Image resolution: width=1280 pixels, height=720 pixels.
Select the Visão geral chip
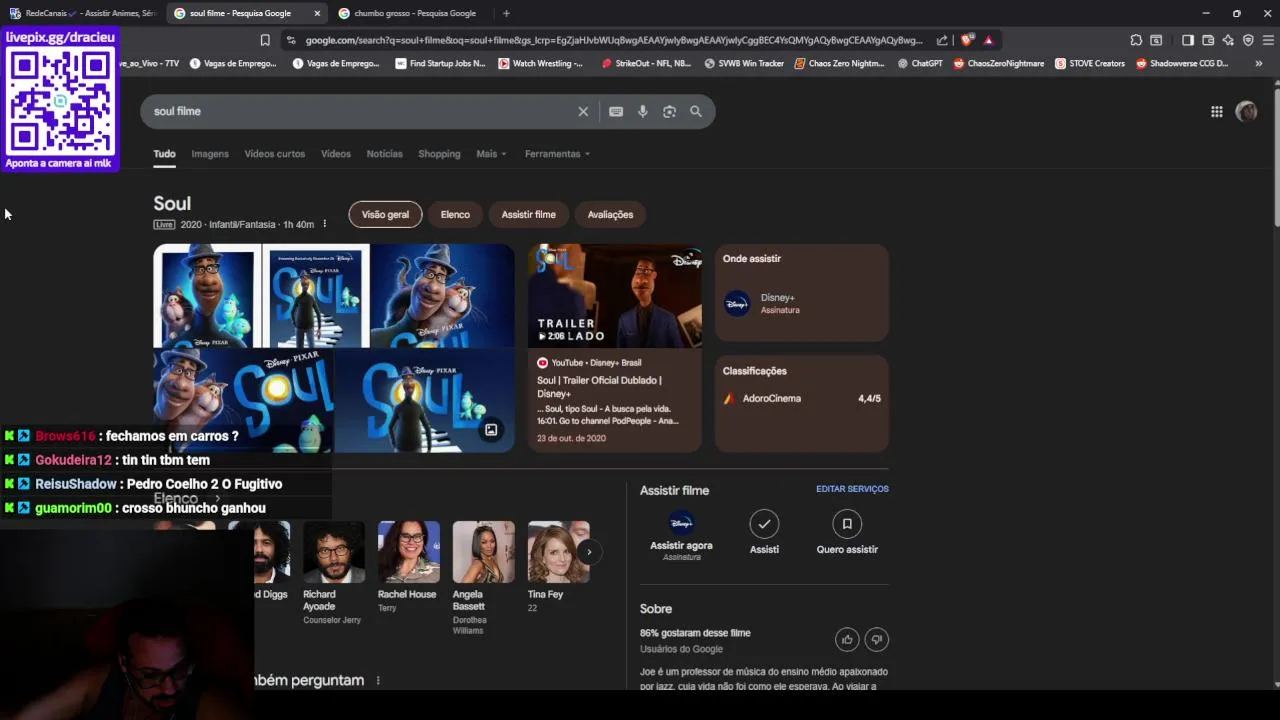385,214
